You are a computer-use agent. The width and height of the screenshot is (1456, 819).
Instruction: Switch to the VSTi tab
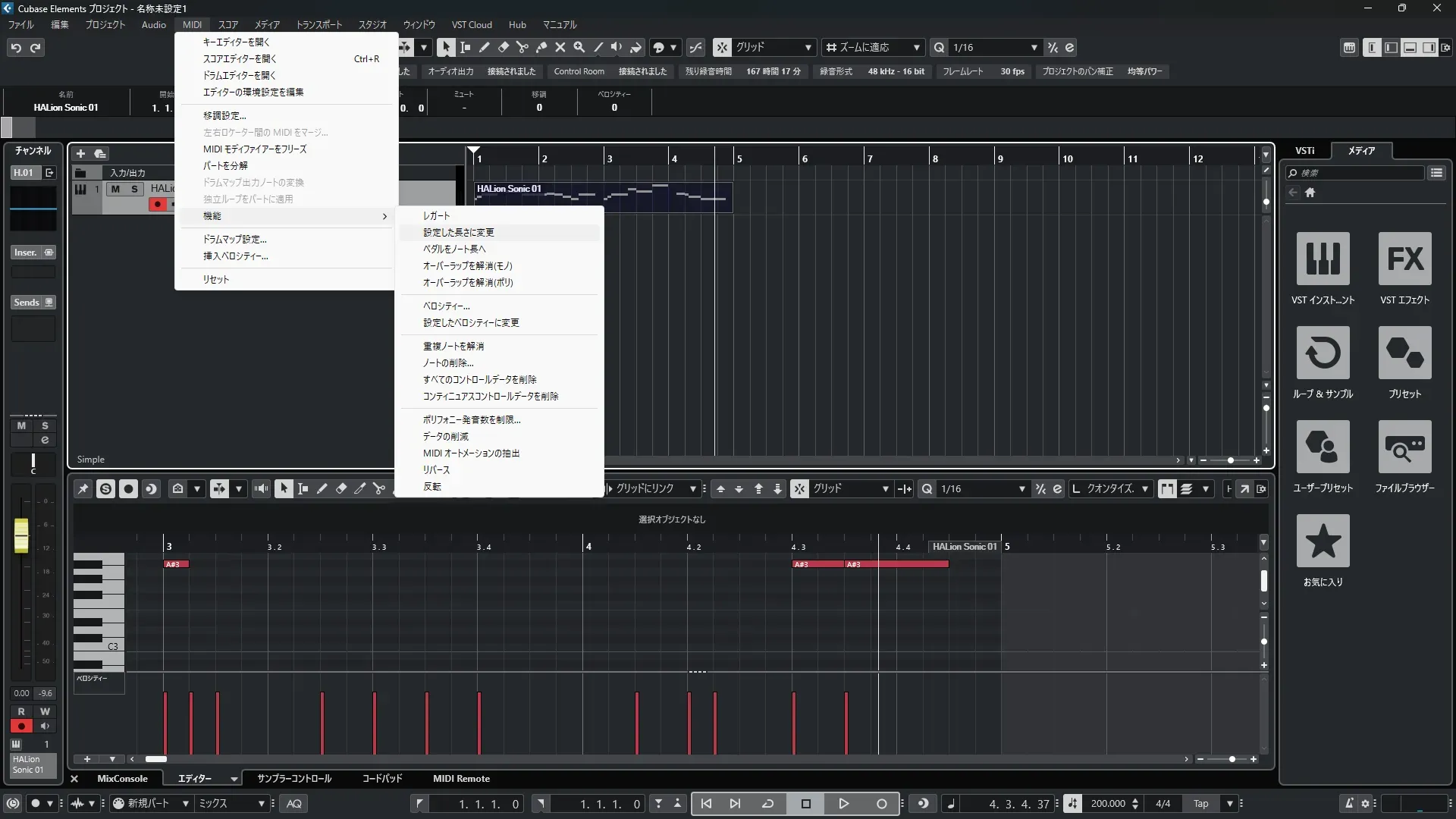point(1304,151)
